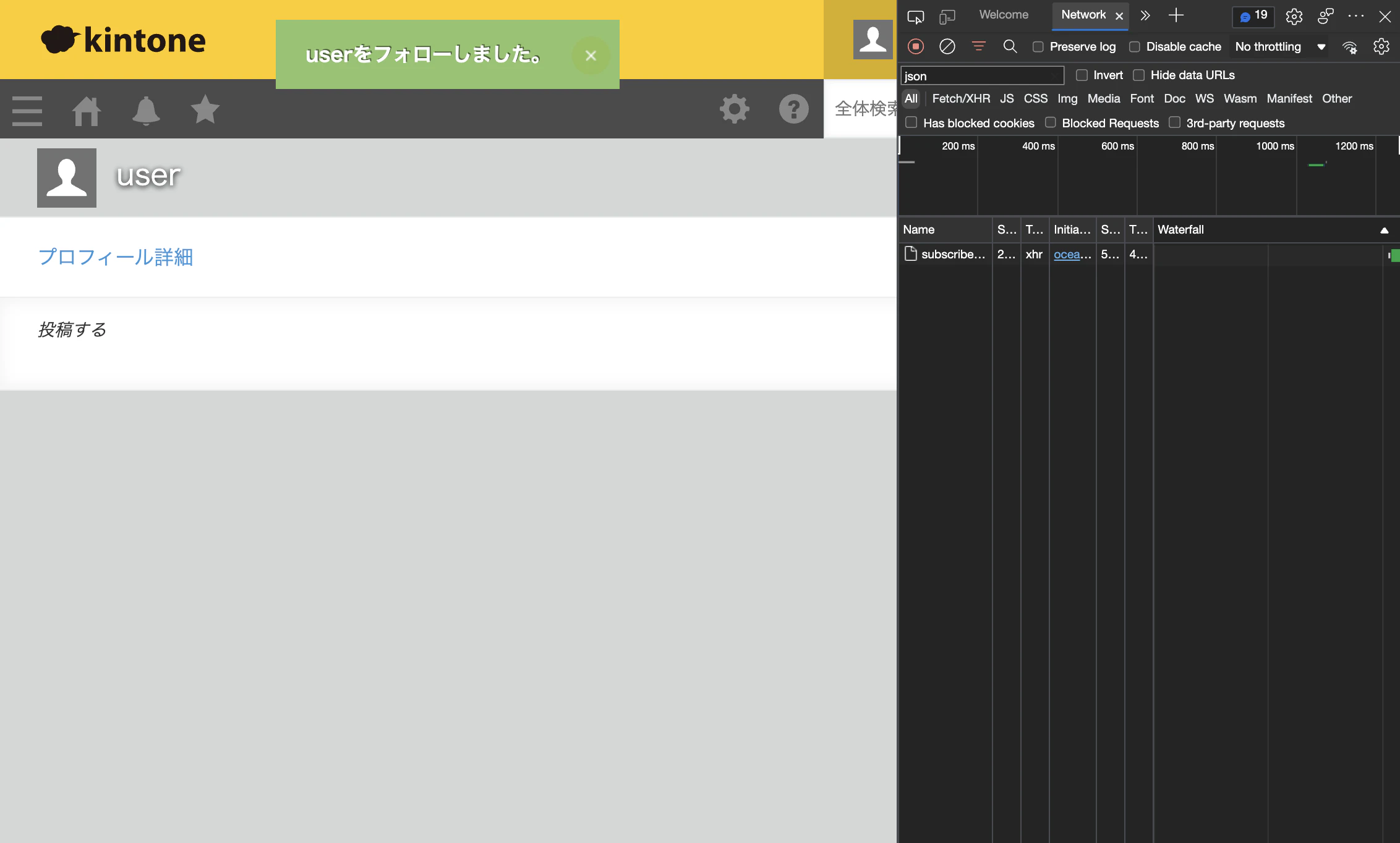This screenshot has height=843, width=1400.
Task: Select the subscribe request row
Action: point(1149,254)
